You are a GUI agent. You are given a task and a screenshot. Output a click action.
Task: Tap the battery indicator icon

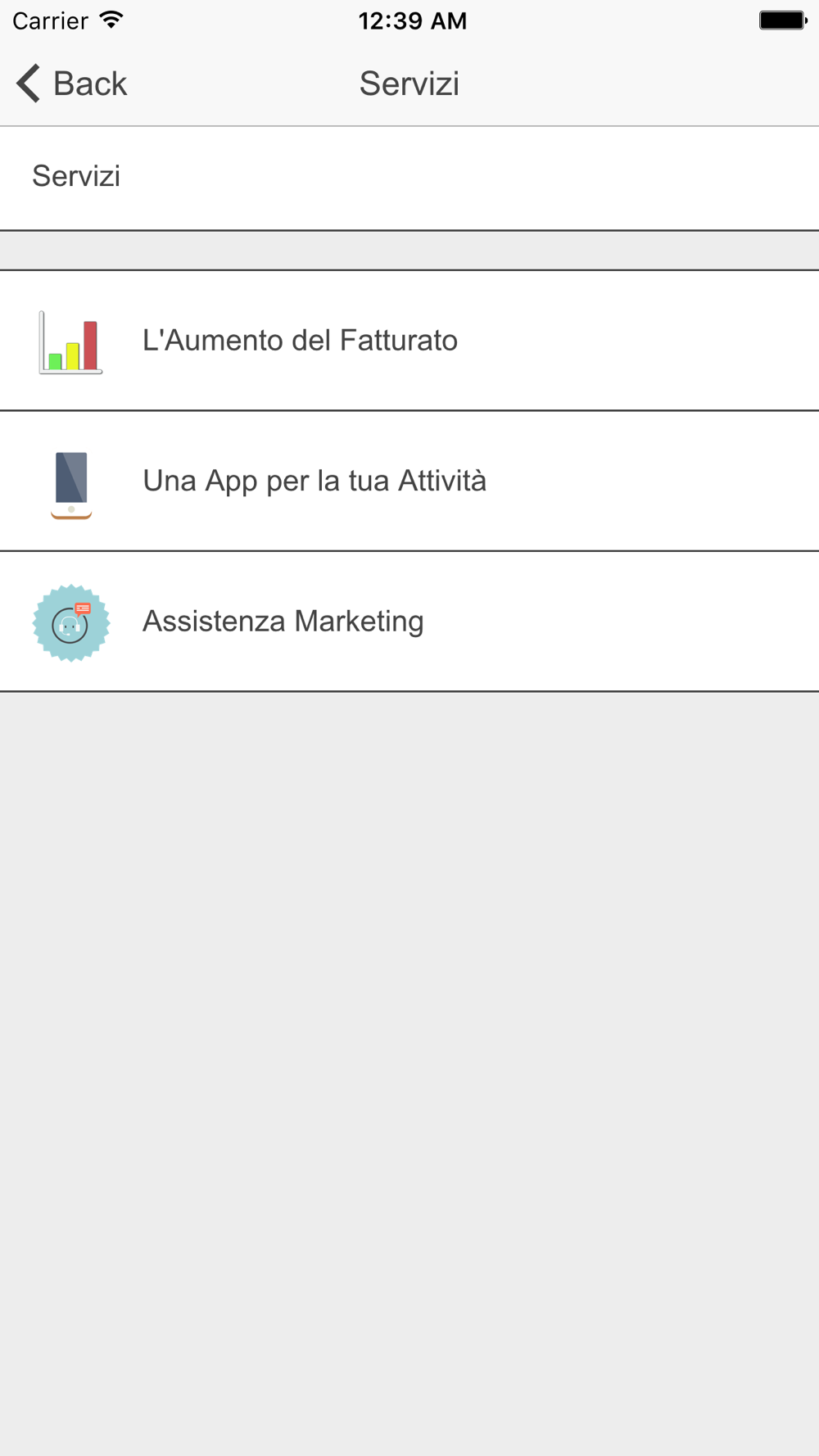(783, 20)
